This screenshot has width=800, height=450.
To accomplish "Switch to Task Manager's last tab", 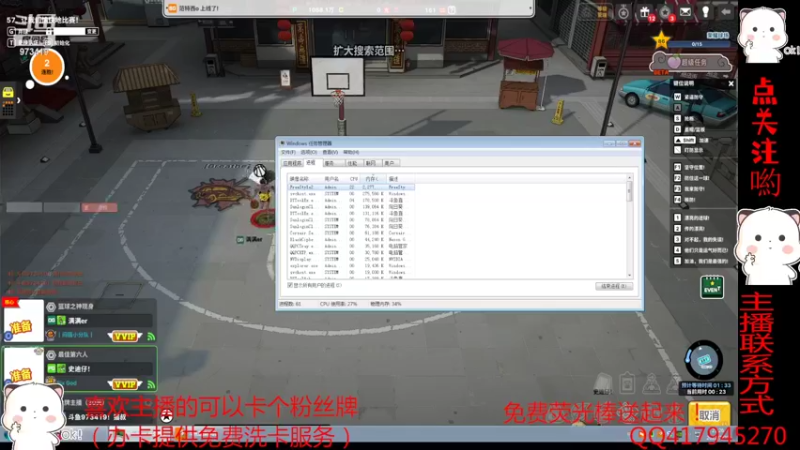I will tap(389, 163).
